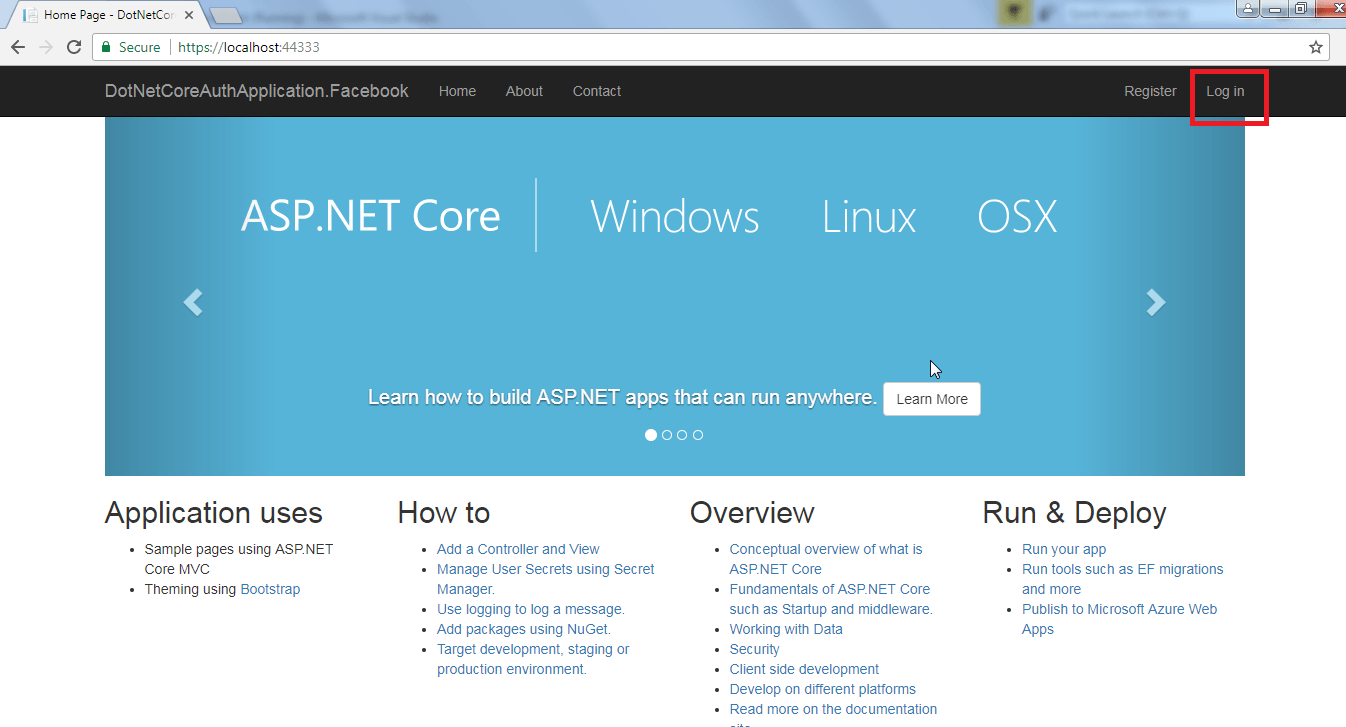Open the Register nav link
The height and width of the screenshot is (727, 1346).
[x=1150, y=91]
